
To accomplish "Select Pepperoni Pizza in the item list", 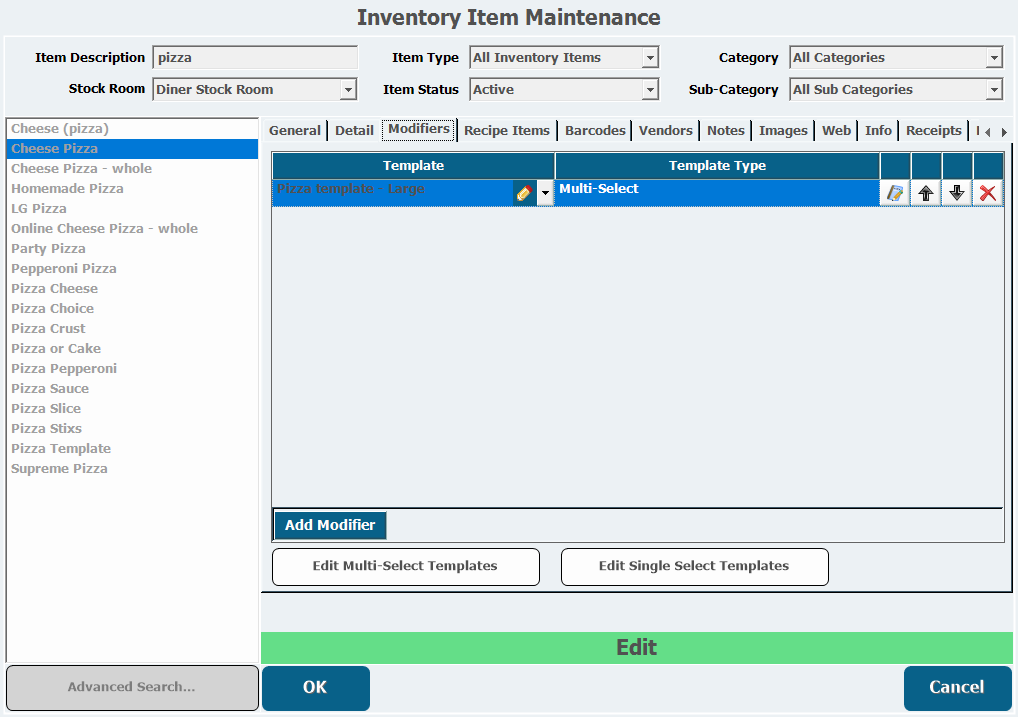I will point(64,268).
